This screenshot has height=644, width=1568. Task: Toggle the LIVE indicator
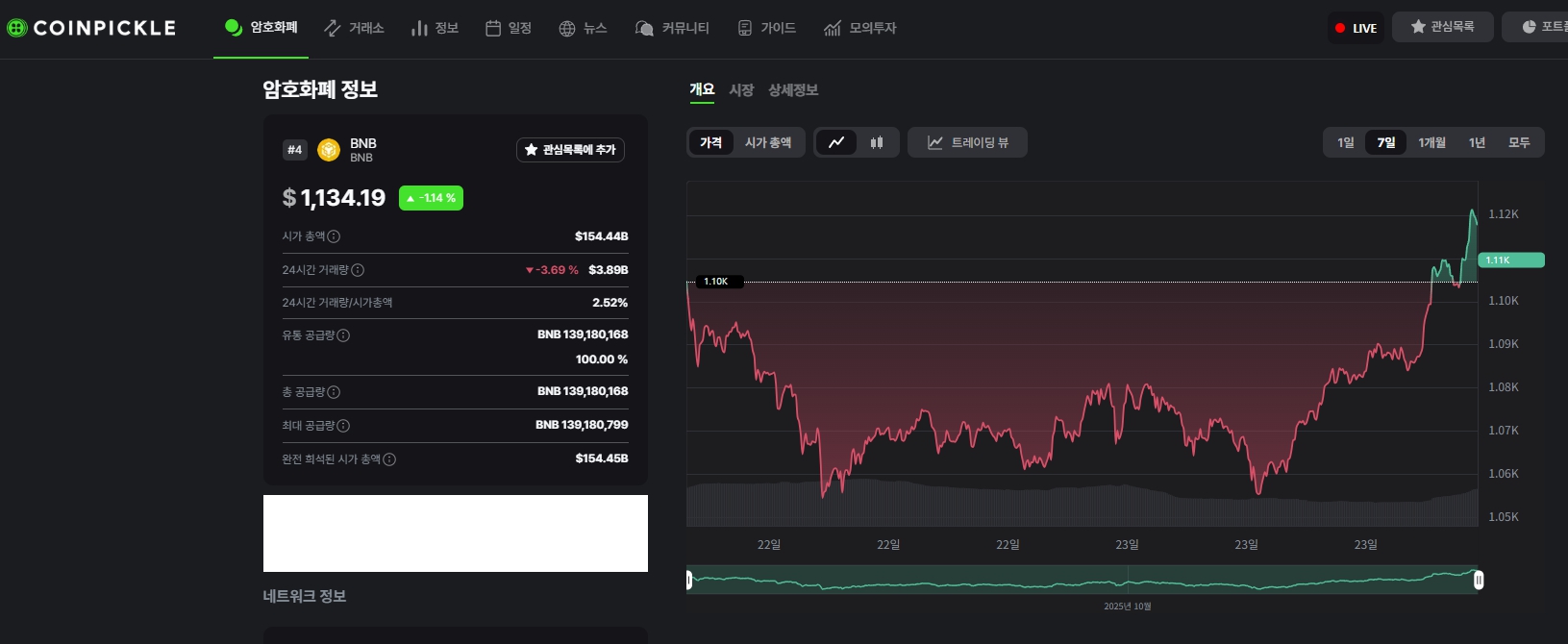coord(1356,28)
